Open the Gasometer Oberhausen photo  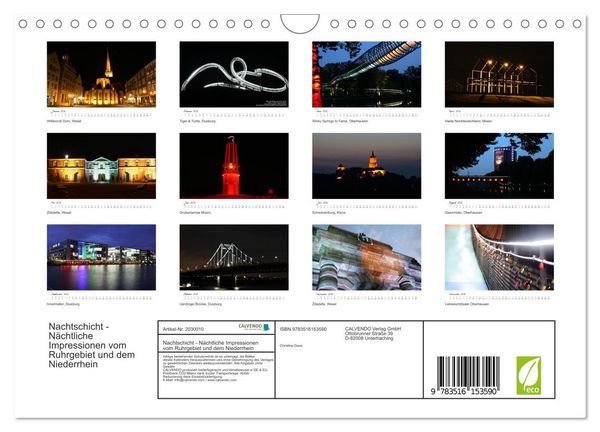pyautogui.click(x=499, y=166)
